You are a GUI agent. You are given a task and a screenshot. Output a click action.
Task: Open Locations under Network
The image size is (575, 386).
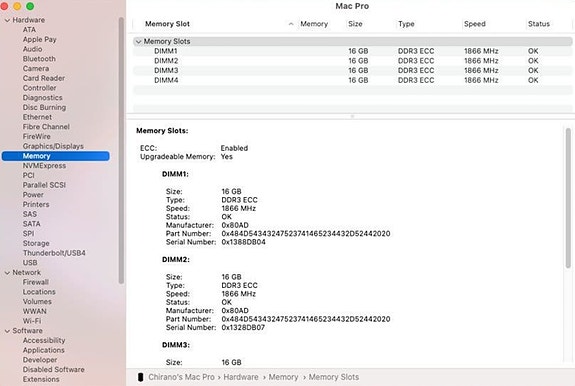point(39,292)
